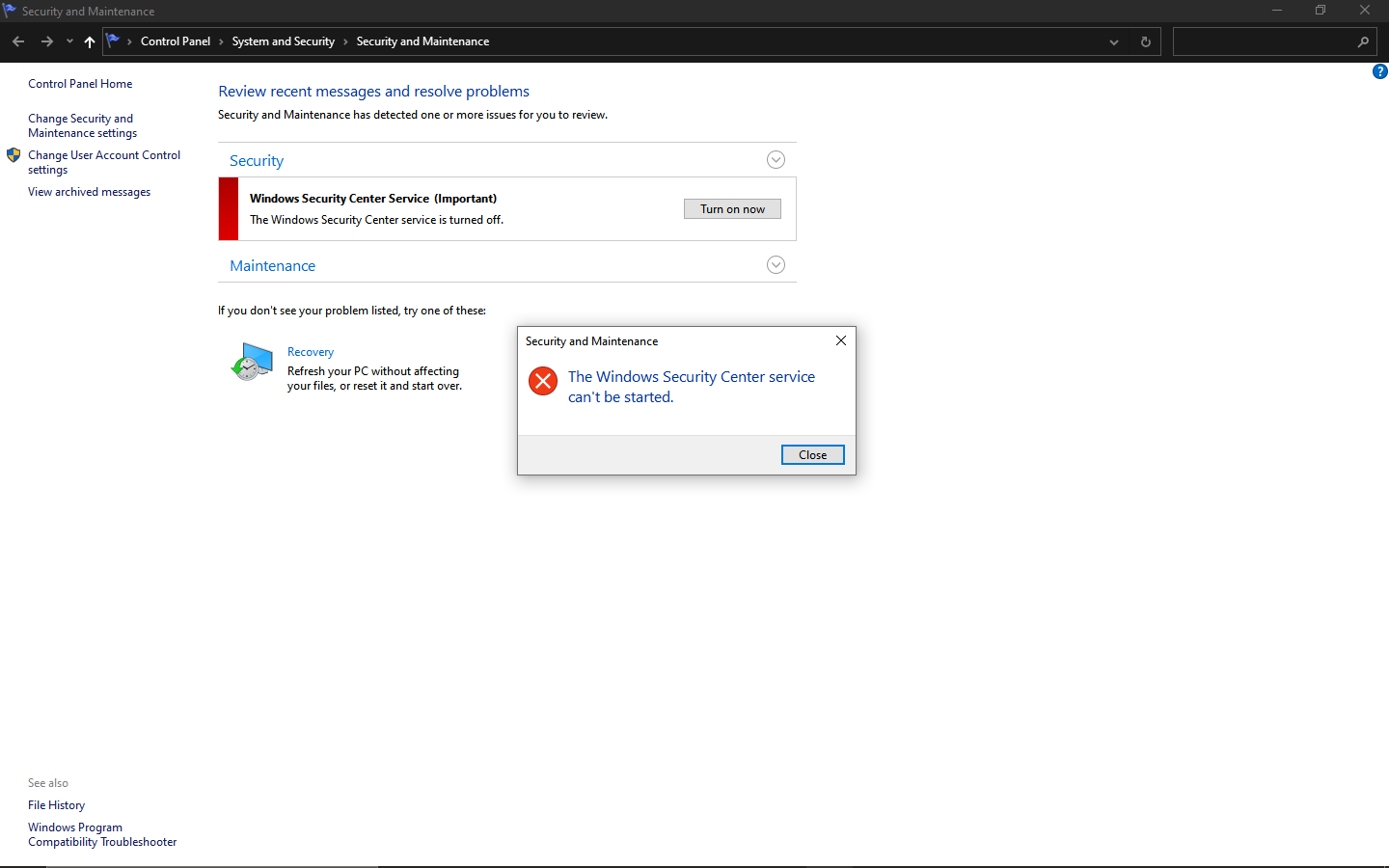
Task: Click the 'can't be started' error message
Action: tap(692, 387)
